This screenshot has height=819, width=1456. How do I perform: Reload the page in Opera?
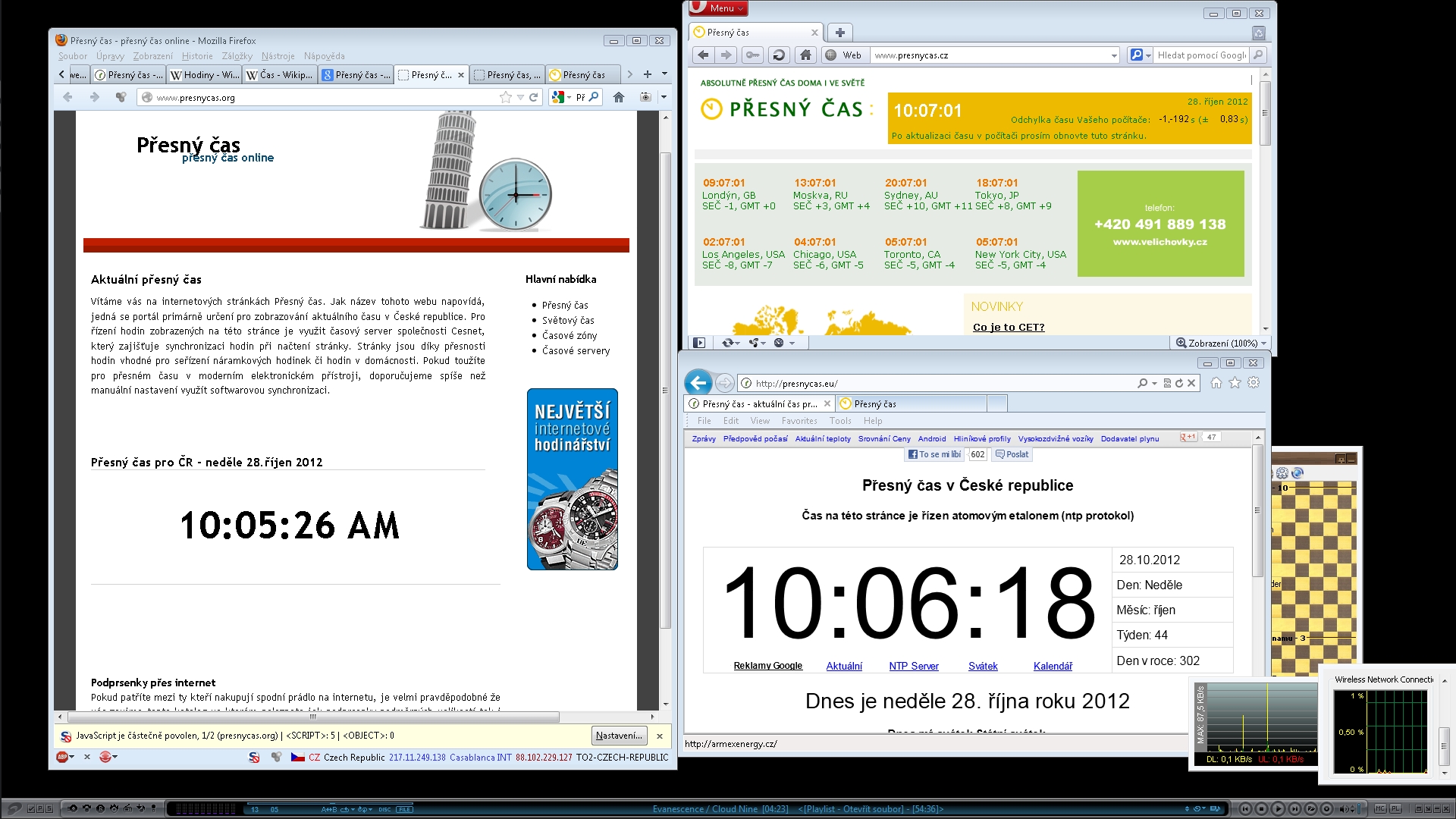click(x=778, y=55)
